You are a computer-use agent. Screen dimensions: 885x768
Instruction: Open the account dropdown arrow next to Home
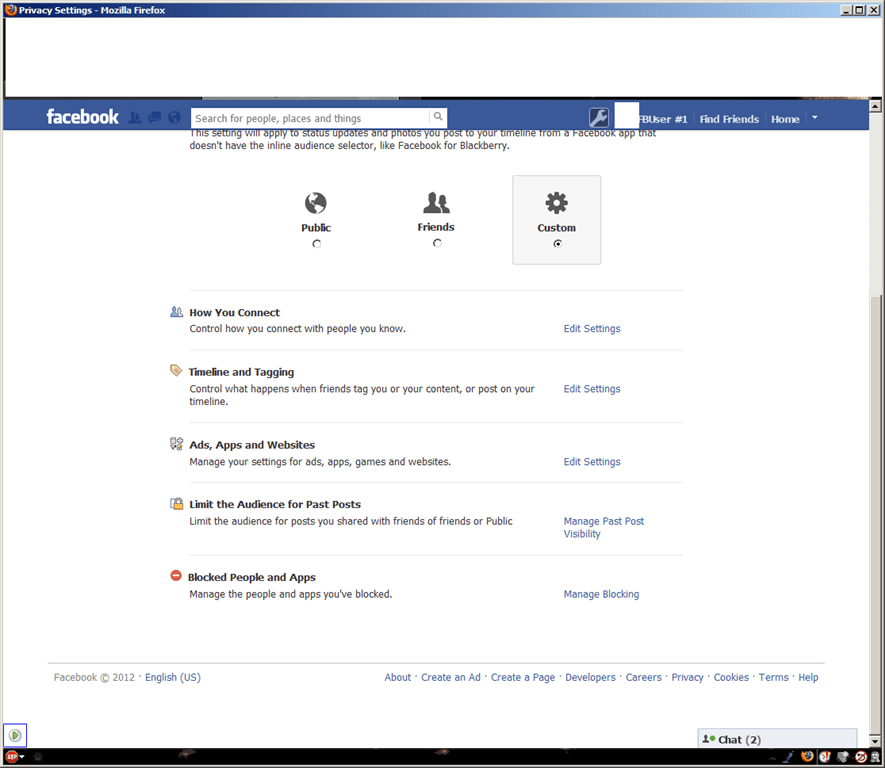click(x=814, y=118)
